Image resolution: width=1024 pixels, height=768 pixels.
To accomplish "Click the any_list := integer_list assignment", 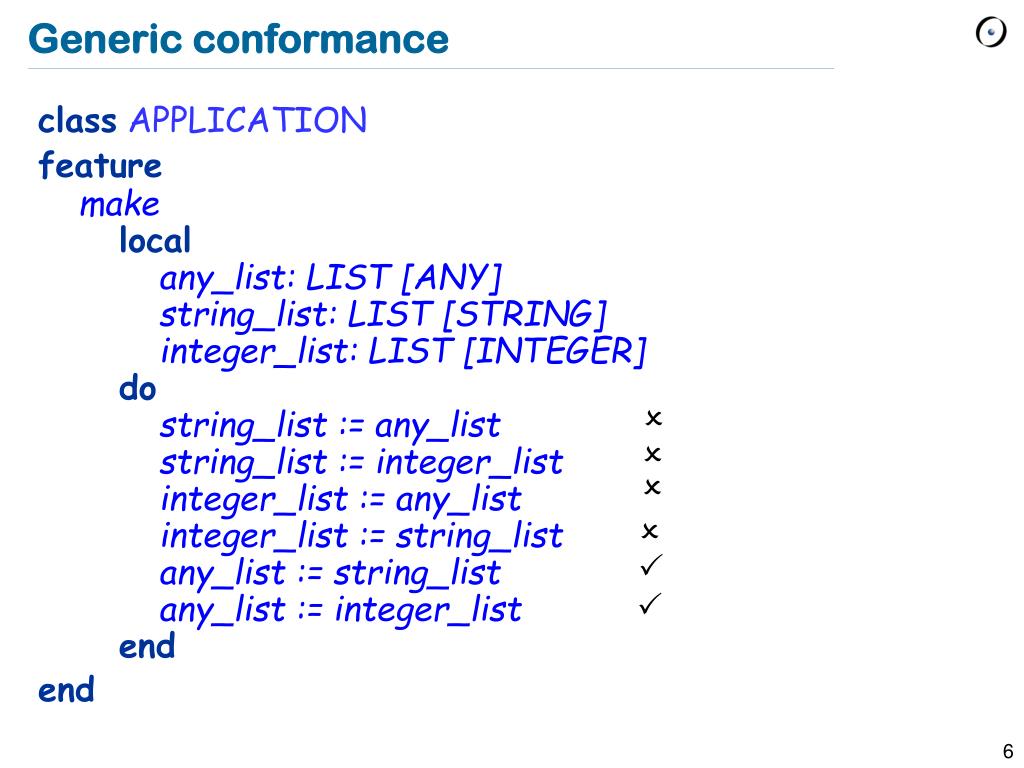I will (x=341, y=610).
